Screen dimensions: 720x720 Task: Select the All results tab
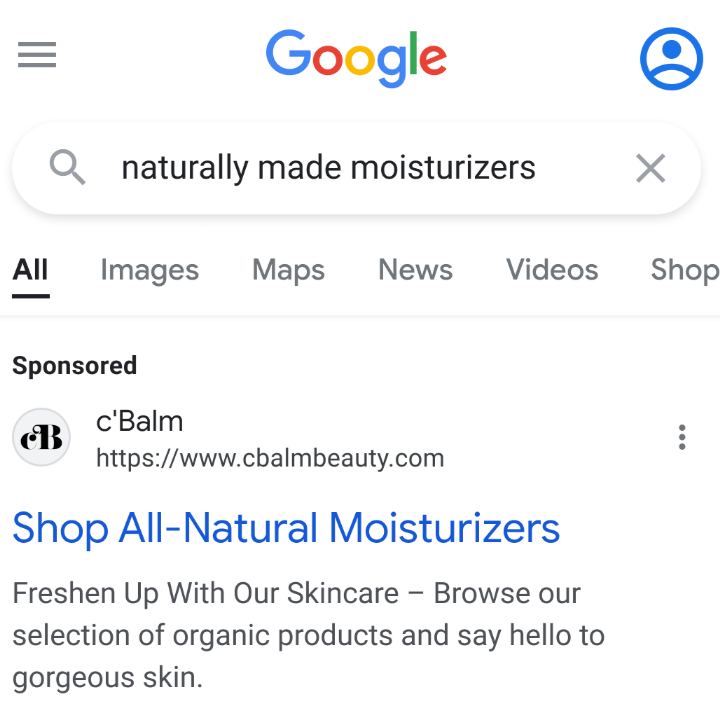[30, 270]
